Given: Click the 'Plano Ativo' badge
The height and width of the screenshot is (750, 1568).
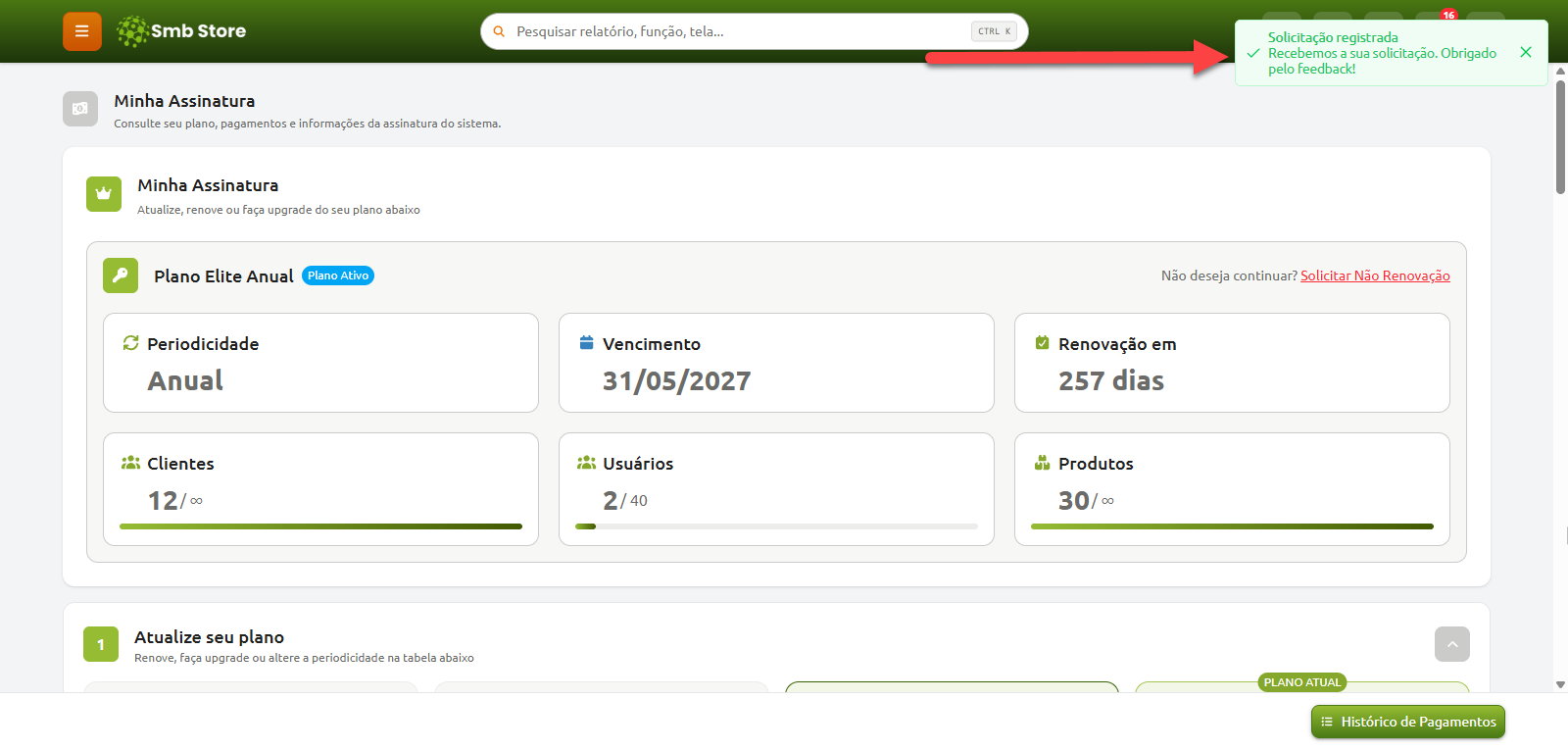Looking at the screenshot, I should (338, 275).
